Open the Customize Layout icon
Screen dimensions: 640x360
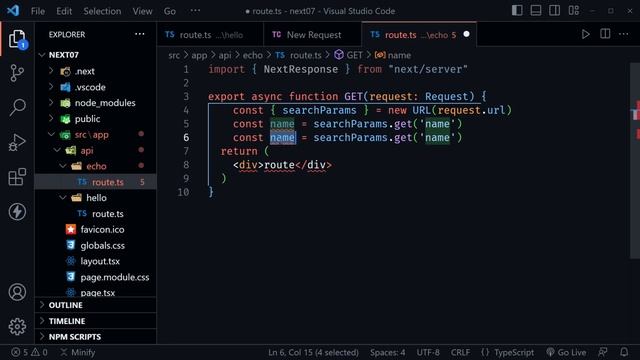click(573, 10)
